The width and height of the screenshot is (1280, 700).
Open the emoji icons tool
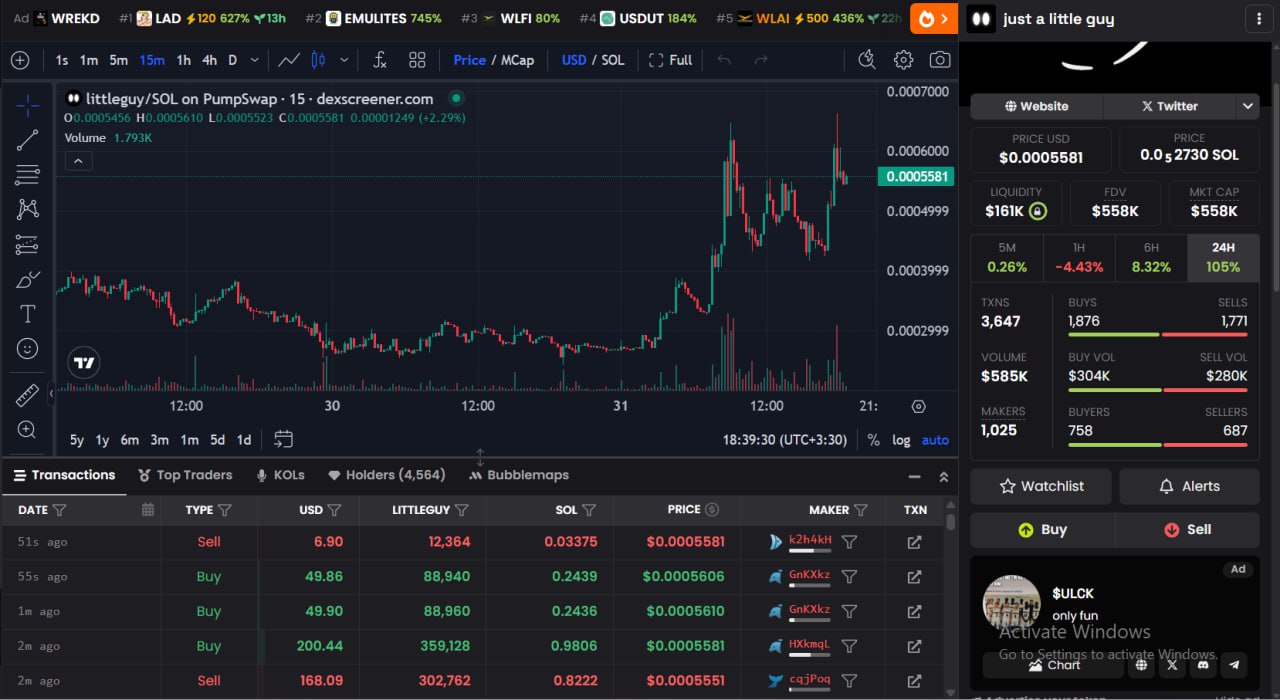point(27,348)
